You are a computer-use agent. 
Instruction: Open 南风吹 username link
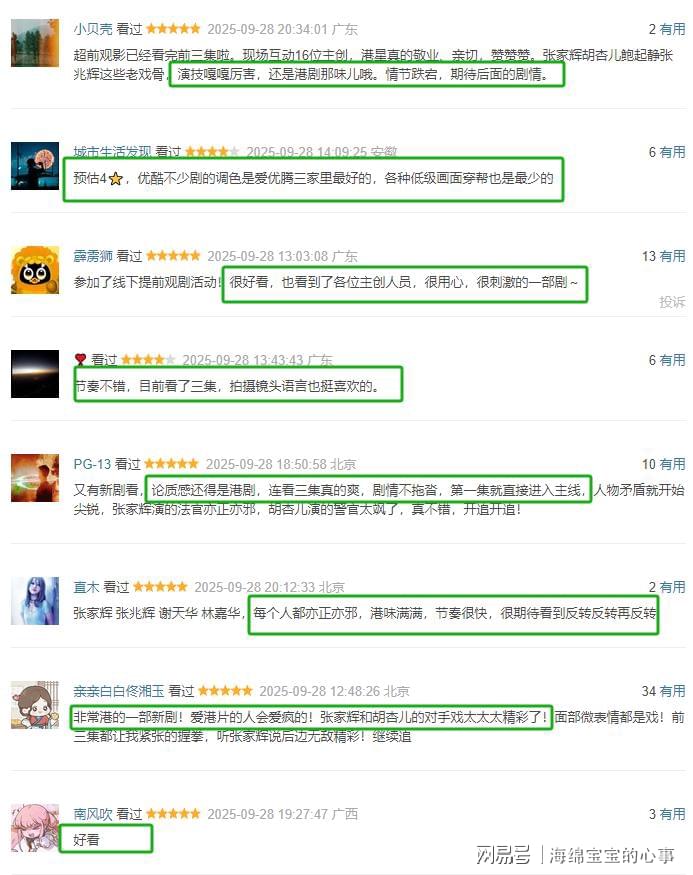[93, 814]
